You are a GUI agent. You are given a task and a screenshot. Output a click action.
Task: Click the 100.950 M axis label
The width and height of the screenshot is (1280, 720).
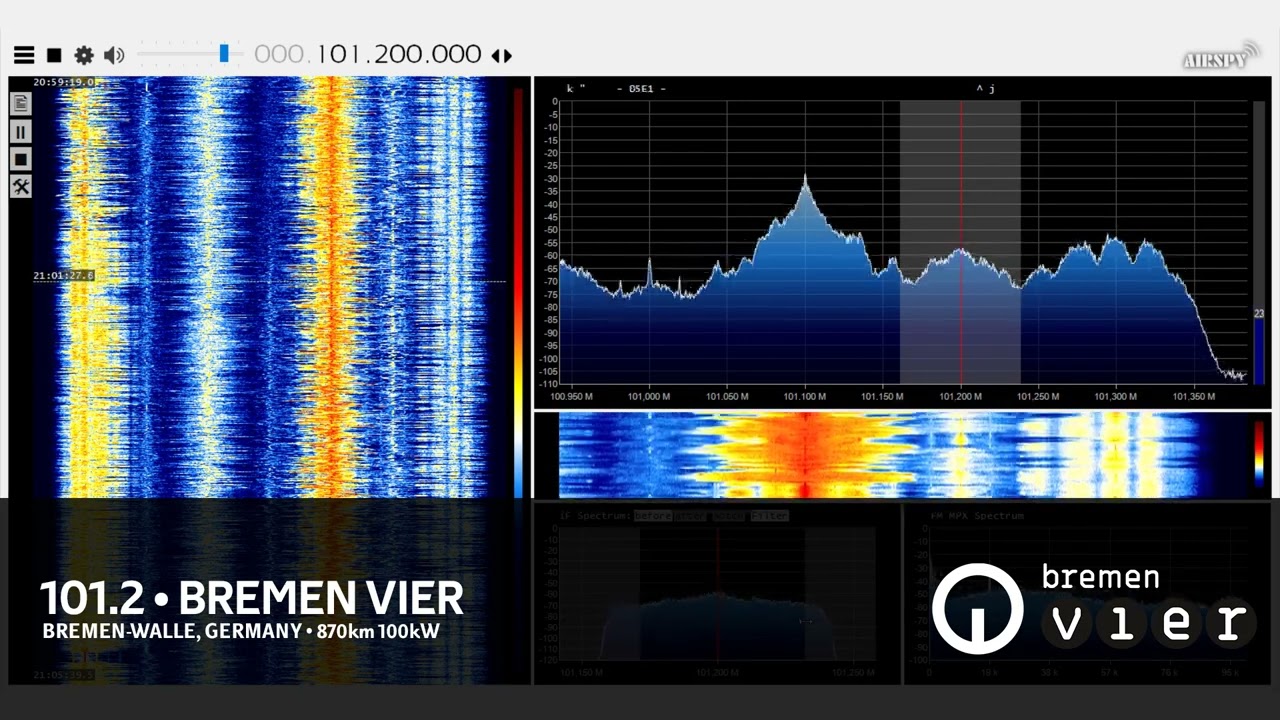572,397
